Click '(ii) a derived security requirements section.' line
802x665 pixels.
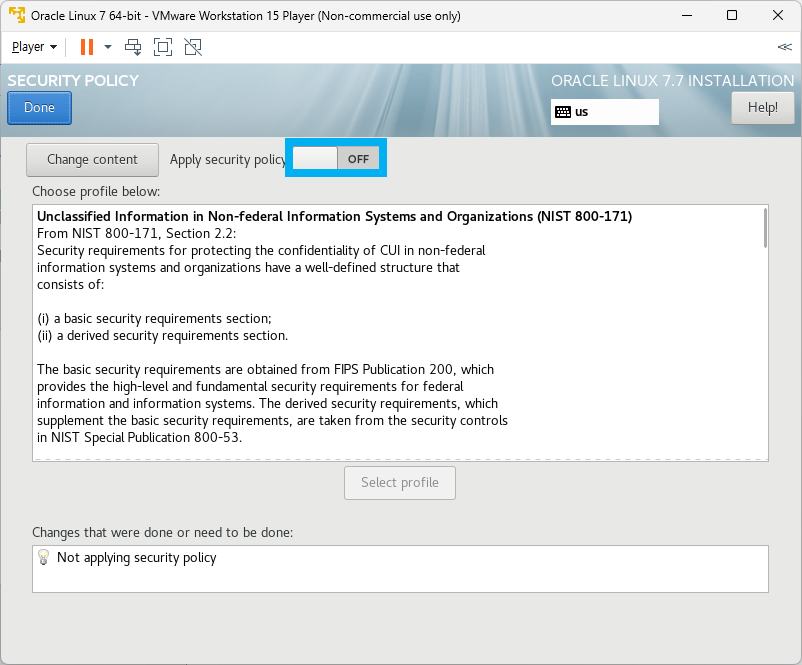coord(163,336)
